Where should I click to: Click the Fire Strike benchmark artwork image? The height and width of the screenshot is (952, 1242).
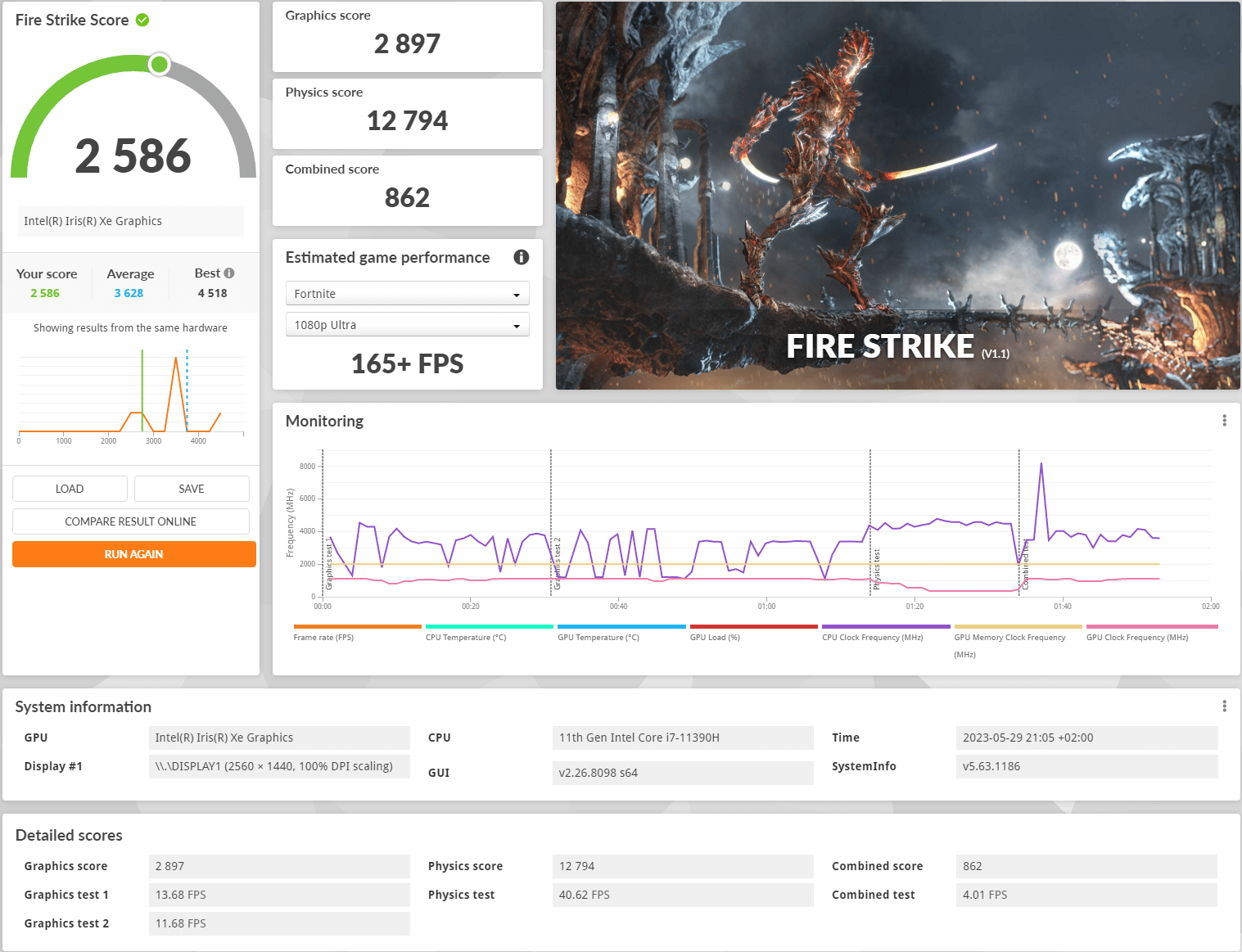pyautogui.click(x=897, y=196)
